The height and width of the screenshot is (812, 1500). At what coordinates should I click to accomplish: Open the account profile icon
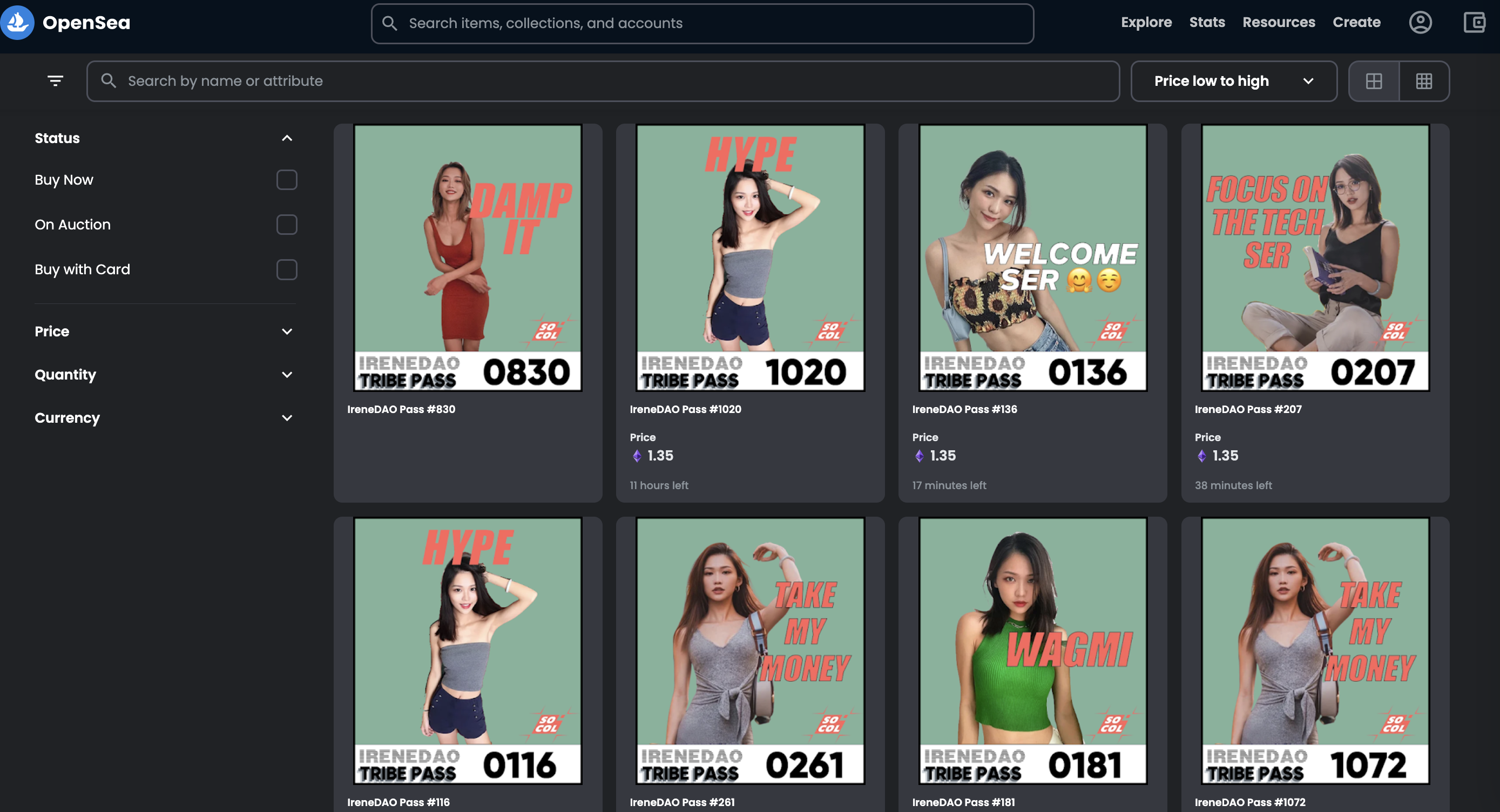click(1420, 22)
